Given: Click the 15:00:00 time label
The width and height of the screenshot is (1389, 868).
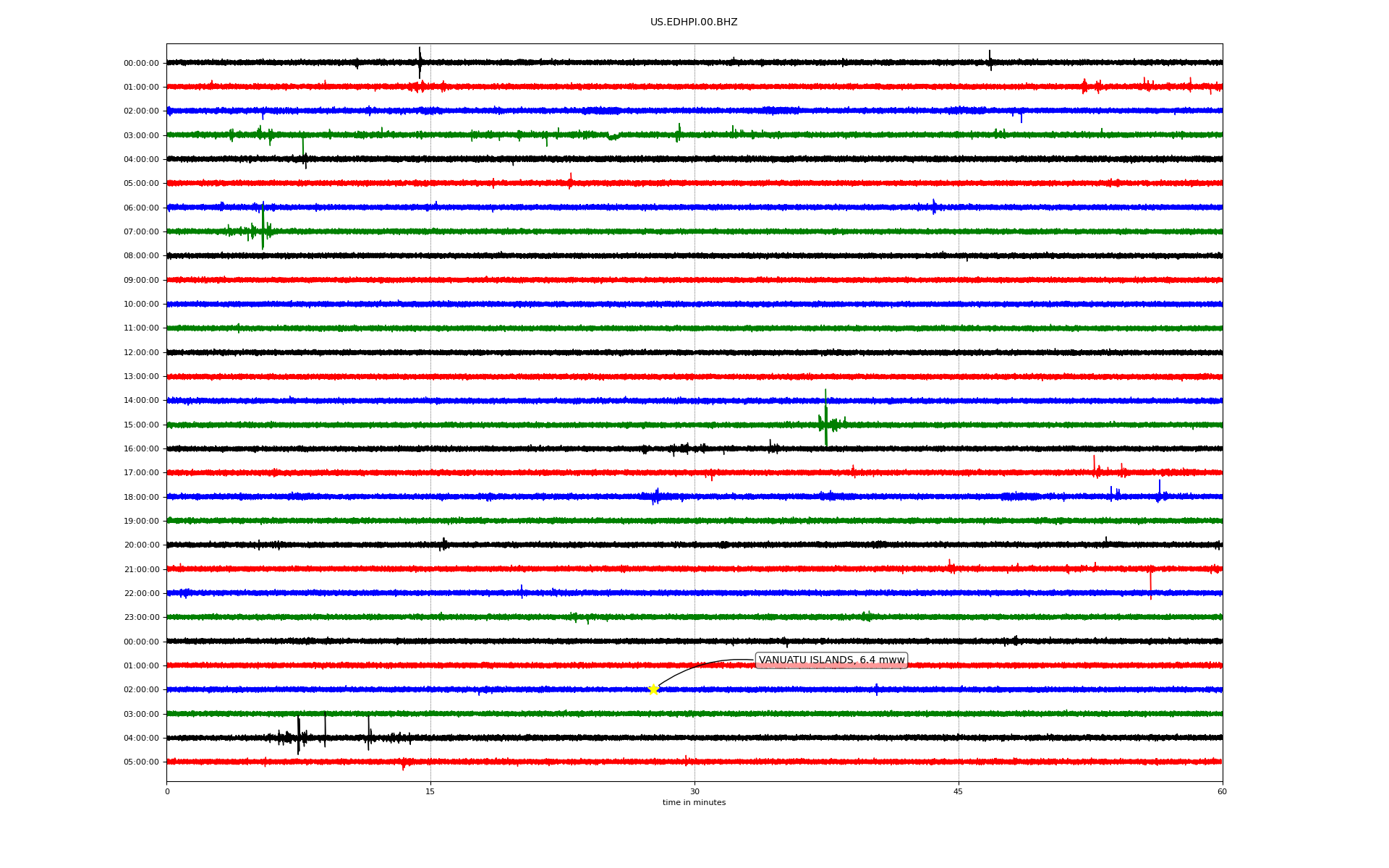Looking at the screenshot, I should (141, 425).
